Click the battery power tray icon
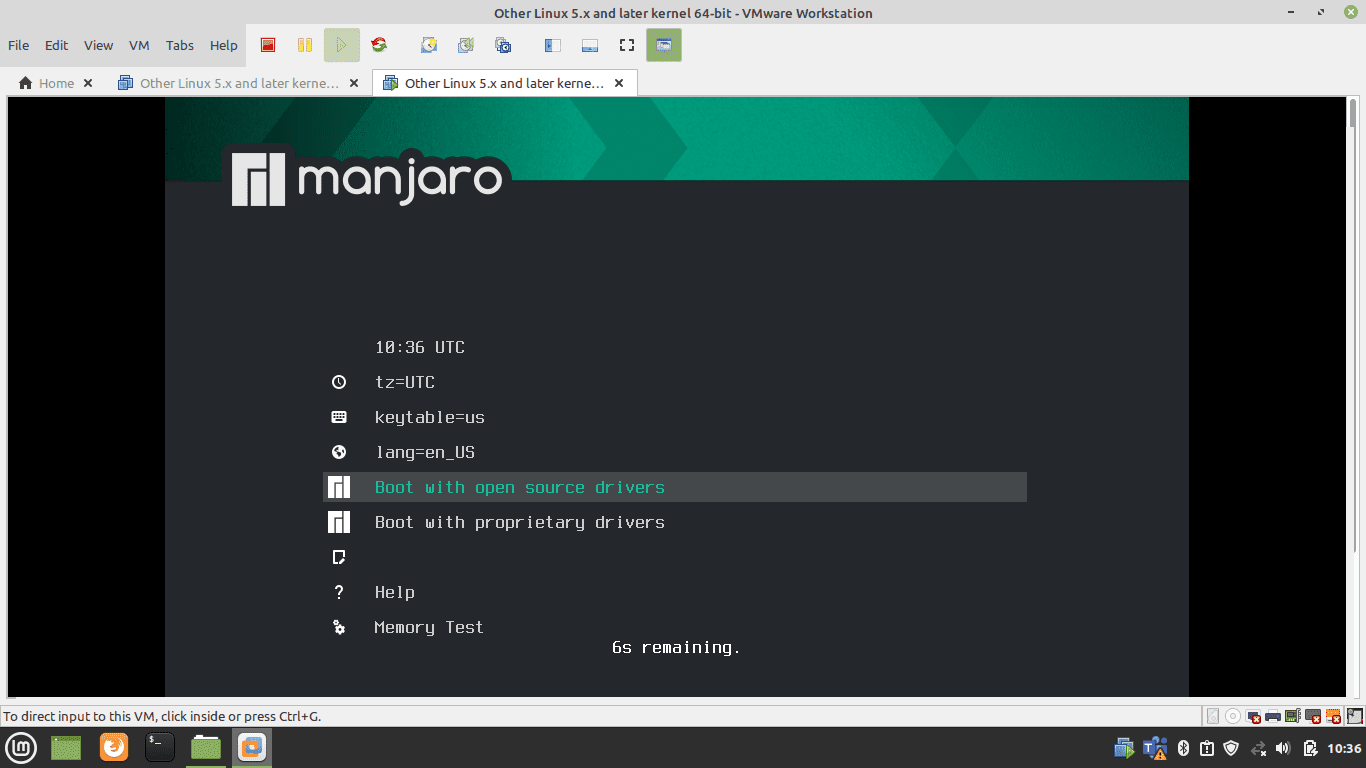 click(1310, 748)
